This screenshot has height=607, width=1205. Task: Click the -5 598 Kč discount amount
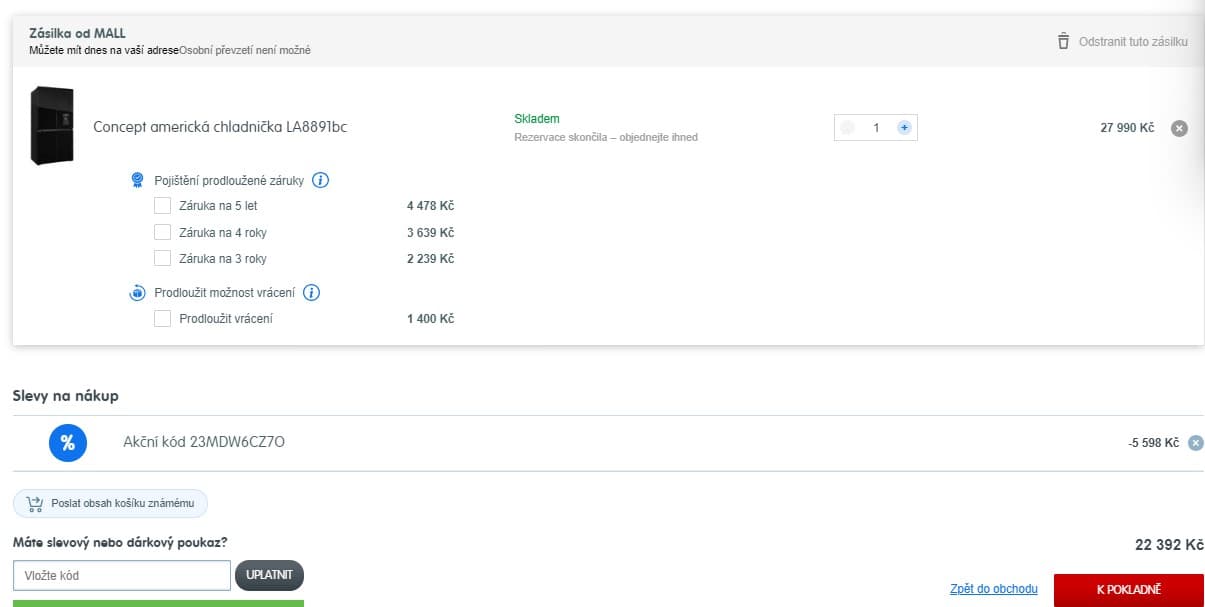[1154, 443]
